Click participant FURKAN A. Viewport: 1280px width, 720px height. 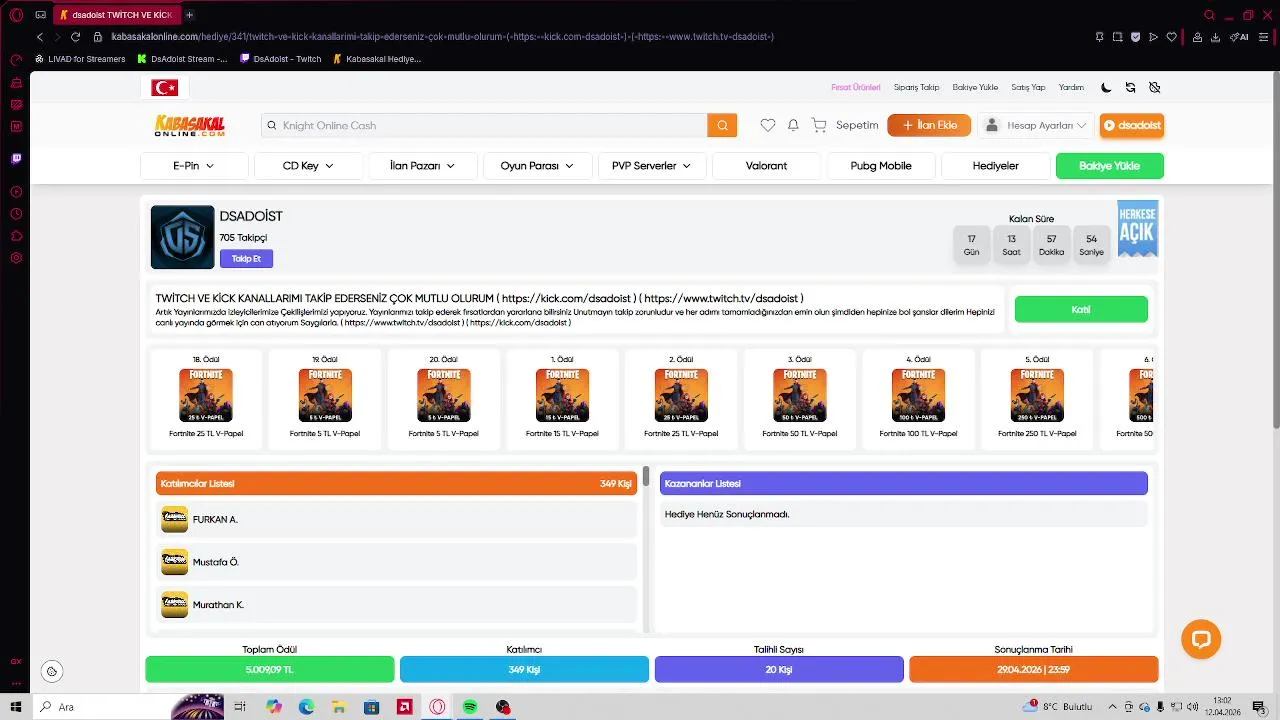397,520
